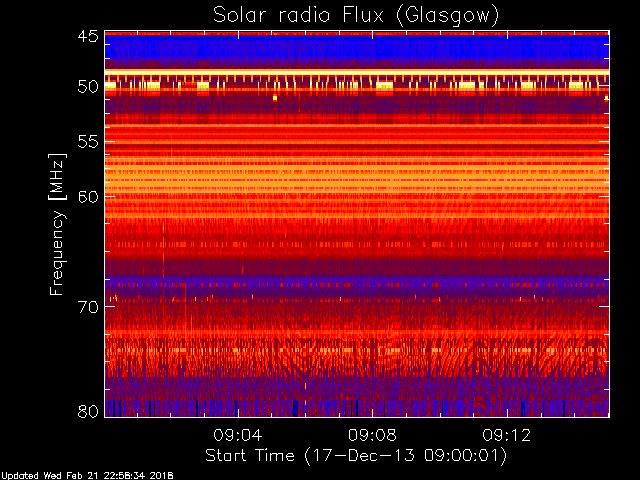Click the 45 frequency tick label

[x=88, y=36]
